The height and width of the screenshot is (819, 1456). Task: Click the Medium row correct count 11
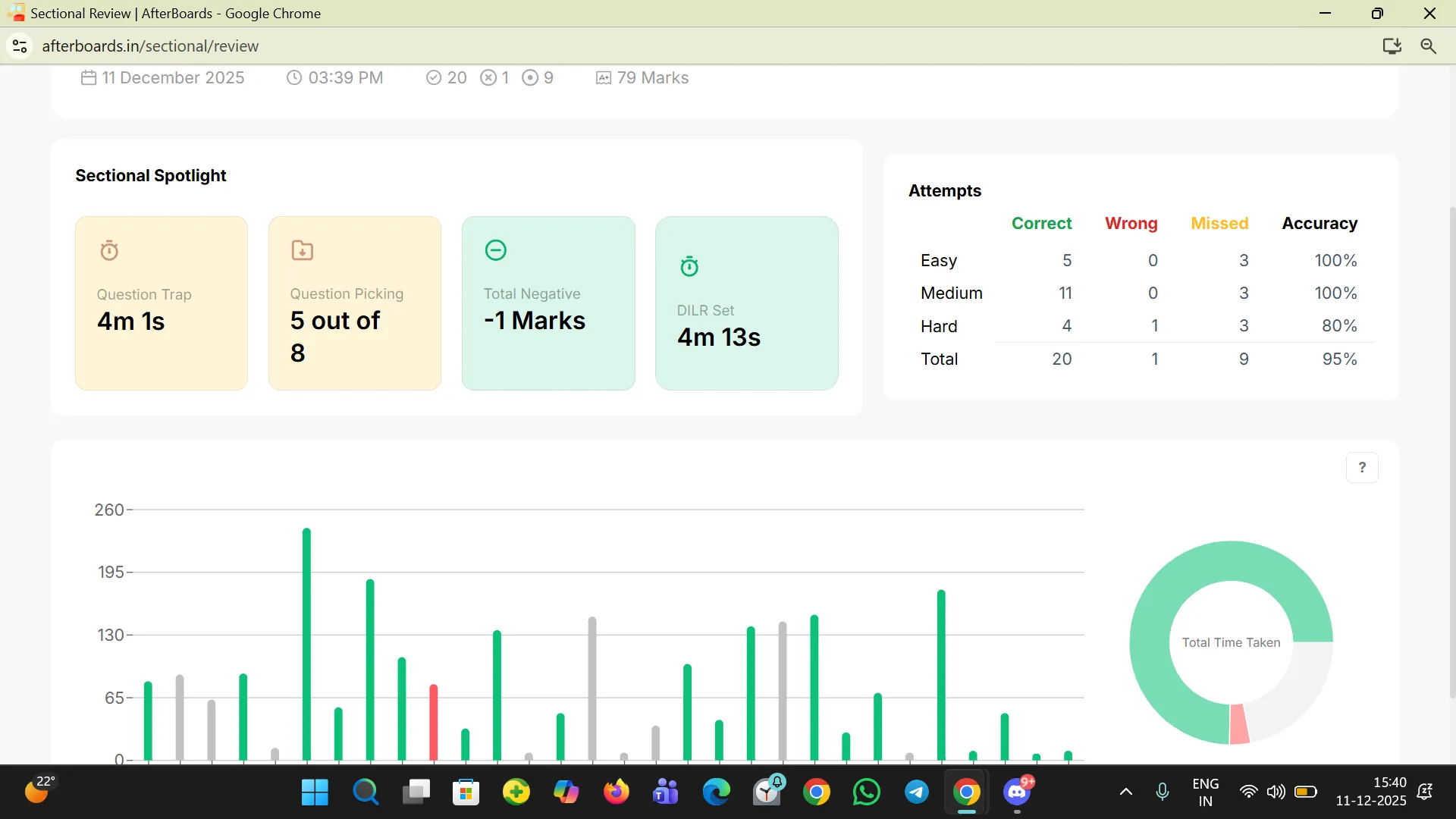pyautogui.click(x=1065, y=293)
